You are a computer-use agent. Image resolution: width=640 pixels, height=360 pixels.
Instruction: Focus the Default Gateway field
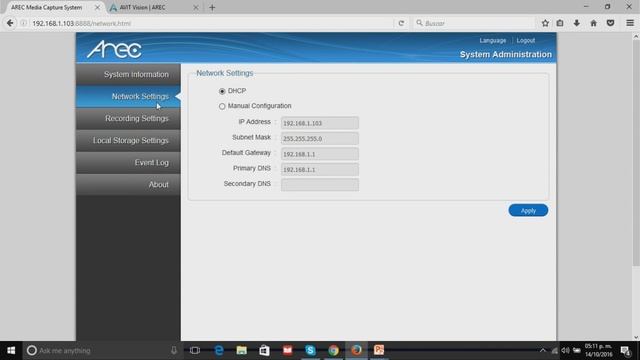click(320, 154)
